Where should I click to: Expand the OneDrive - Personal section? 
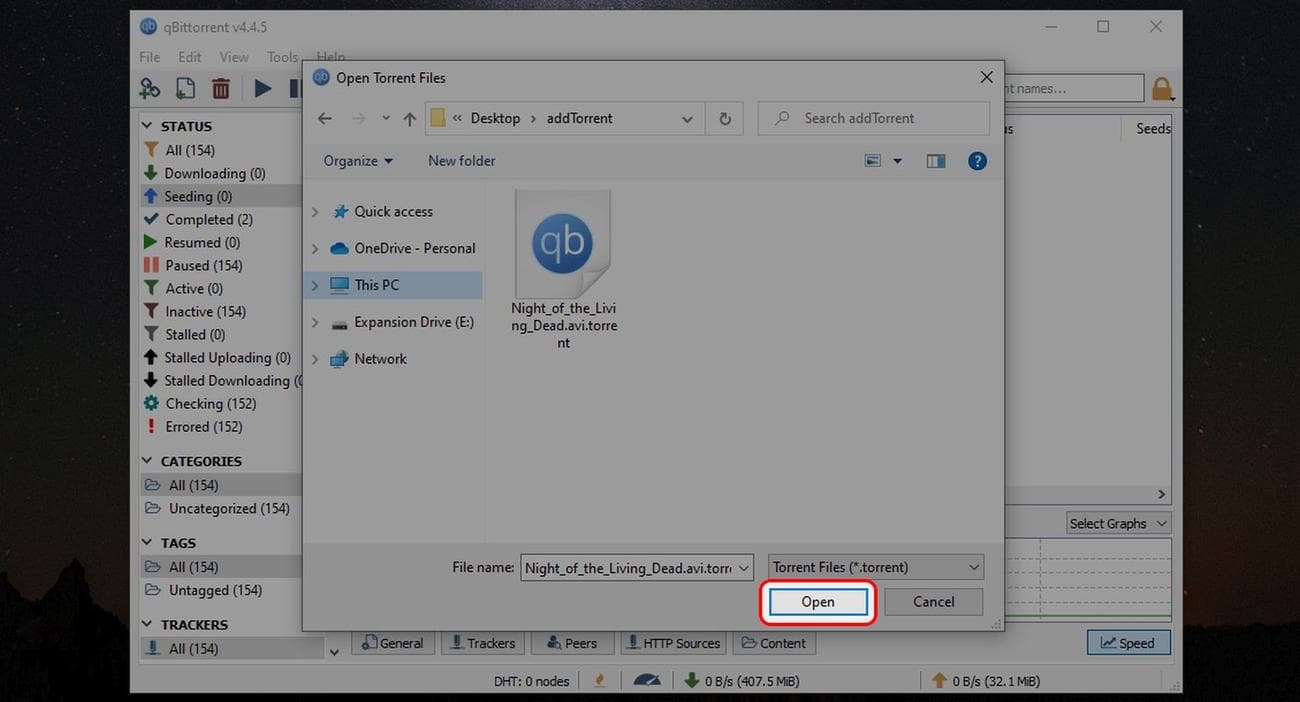click(315, 248)
